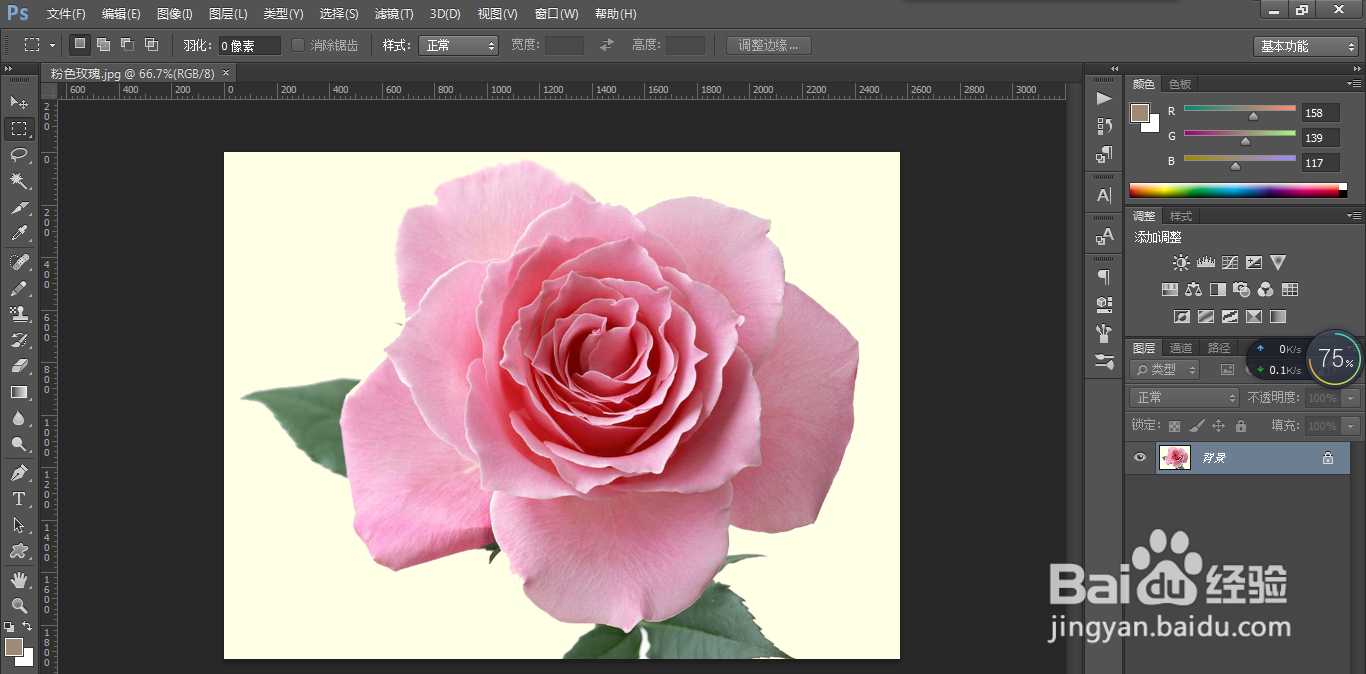Click the Zoom tool in the toolbox
The image size is (1366, 674).
click(19, 606)
